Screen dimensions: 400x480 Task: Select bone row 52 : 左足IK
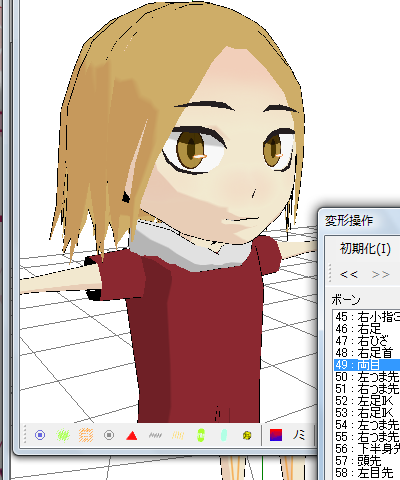(366, 401)
